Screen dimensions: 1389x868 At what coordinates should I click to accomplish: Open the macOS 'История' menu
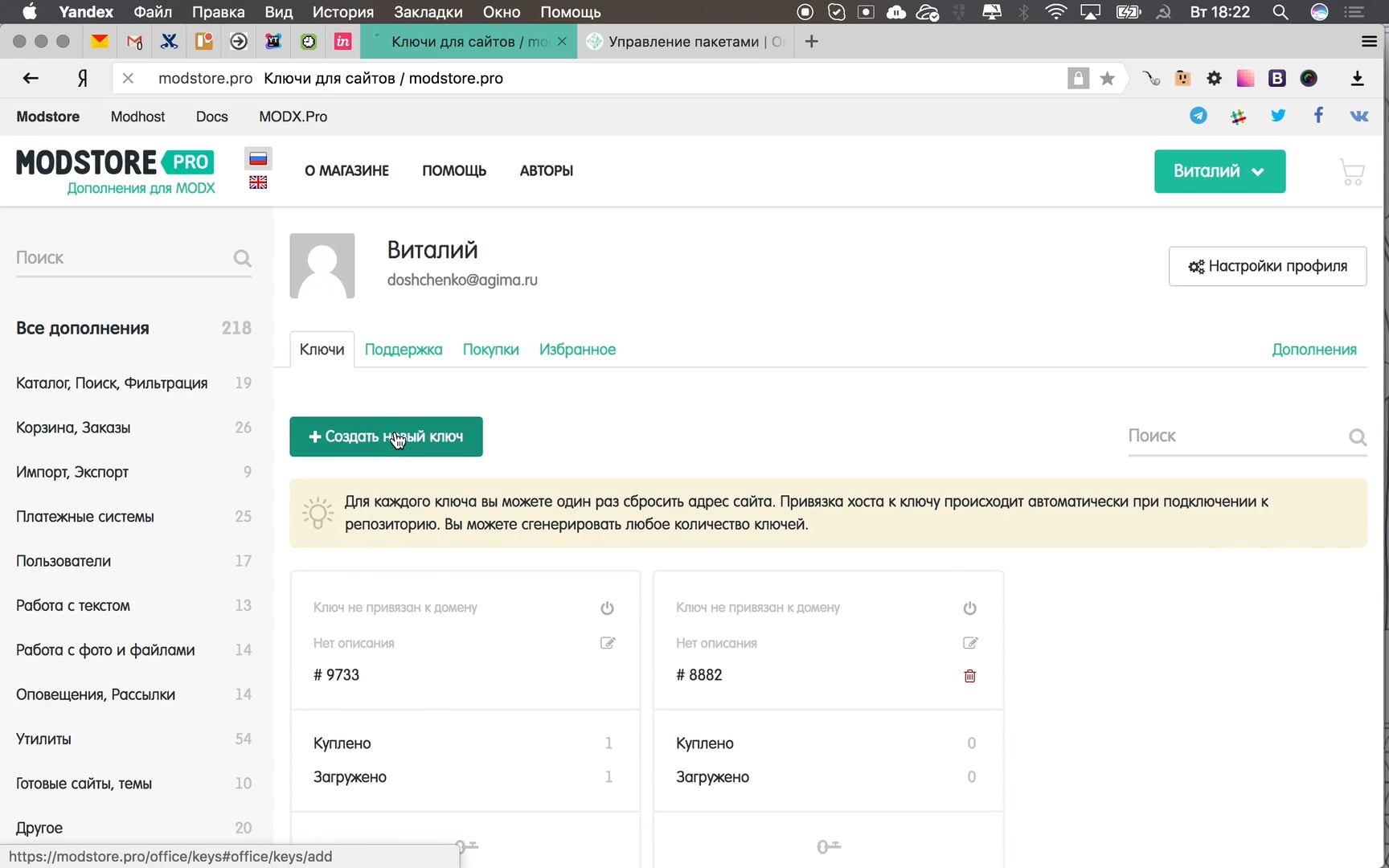[343, 12]
